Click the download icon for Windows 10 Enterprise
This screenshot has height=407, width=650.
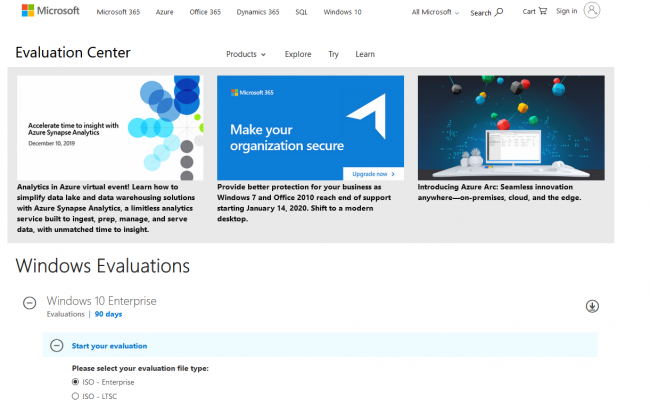click(x=592, y=306)
